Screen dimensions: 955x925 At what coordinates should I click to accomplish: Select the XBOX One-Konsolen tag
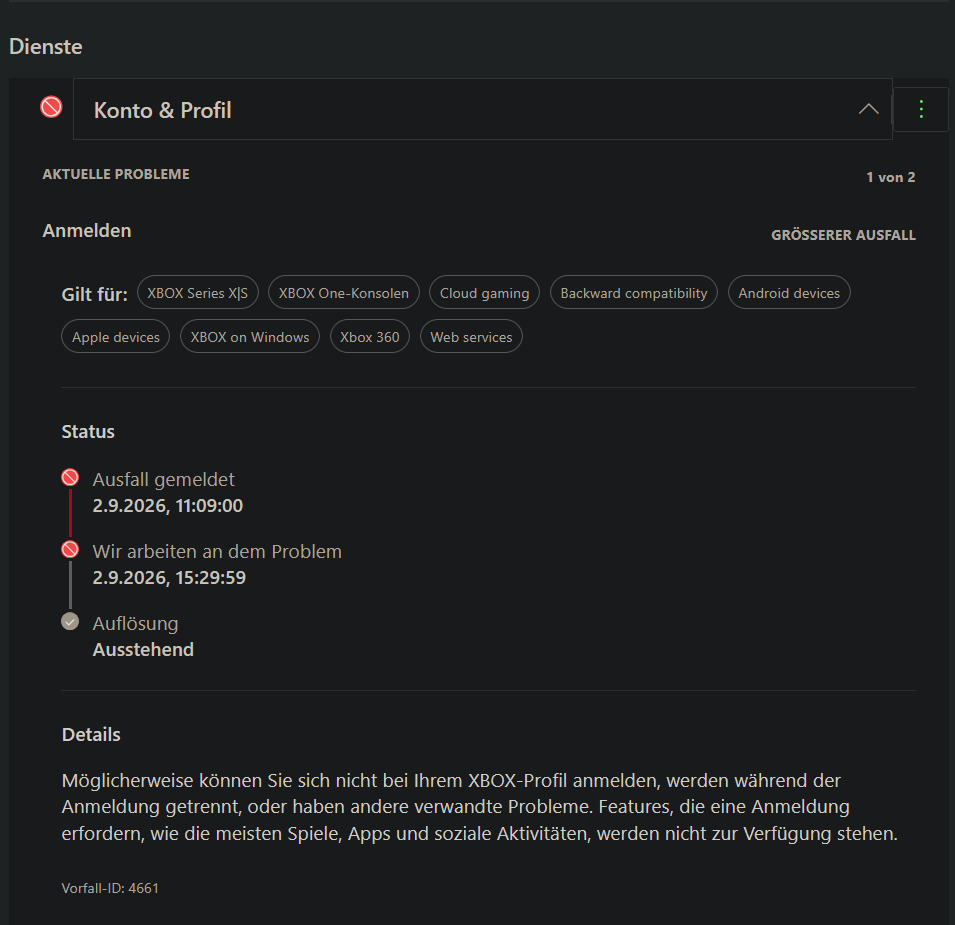[x=344, y=293]
